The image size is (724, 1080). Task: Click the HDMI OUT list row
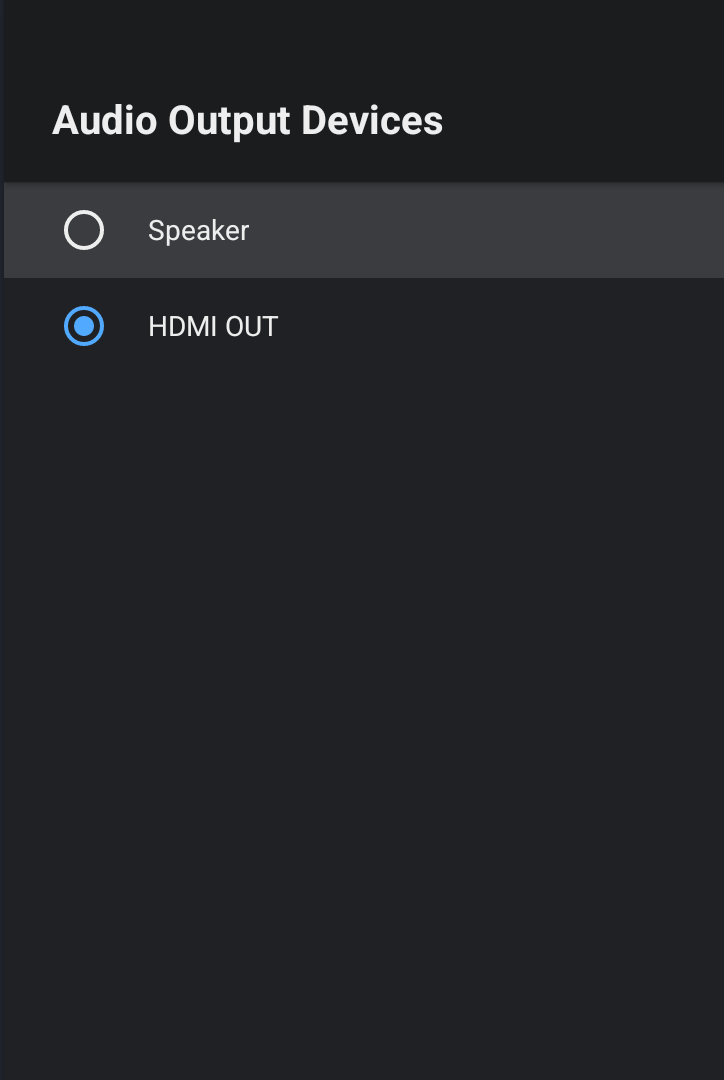(x=362, y=327)
